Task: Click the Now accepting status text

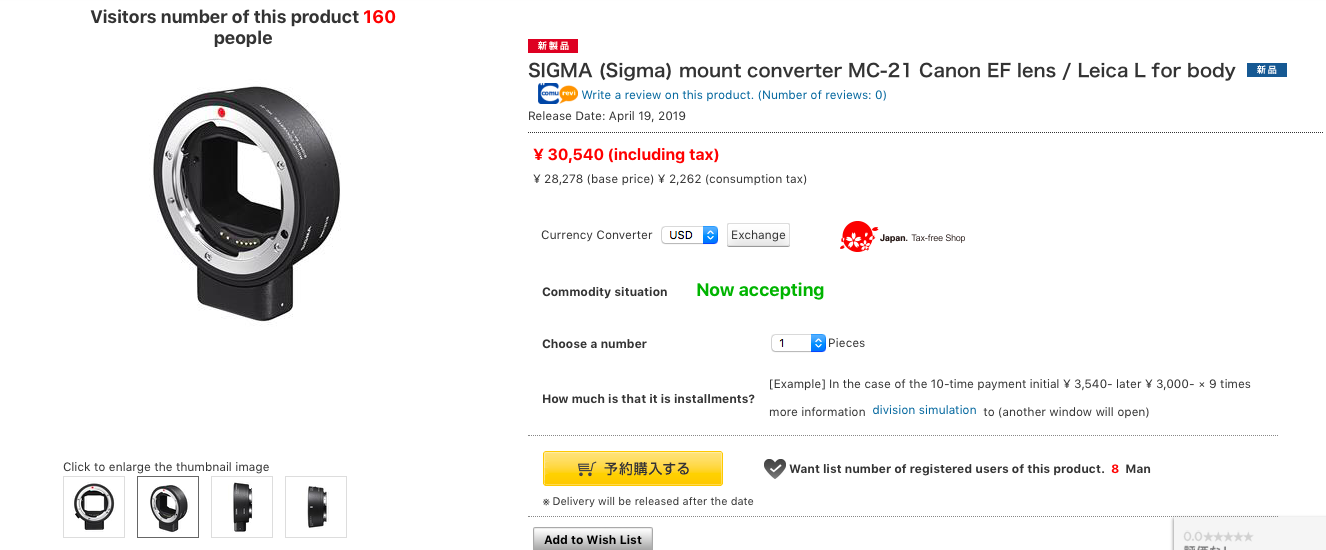Action: [760, 290]
